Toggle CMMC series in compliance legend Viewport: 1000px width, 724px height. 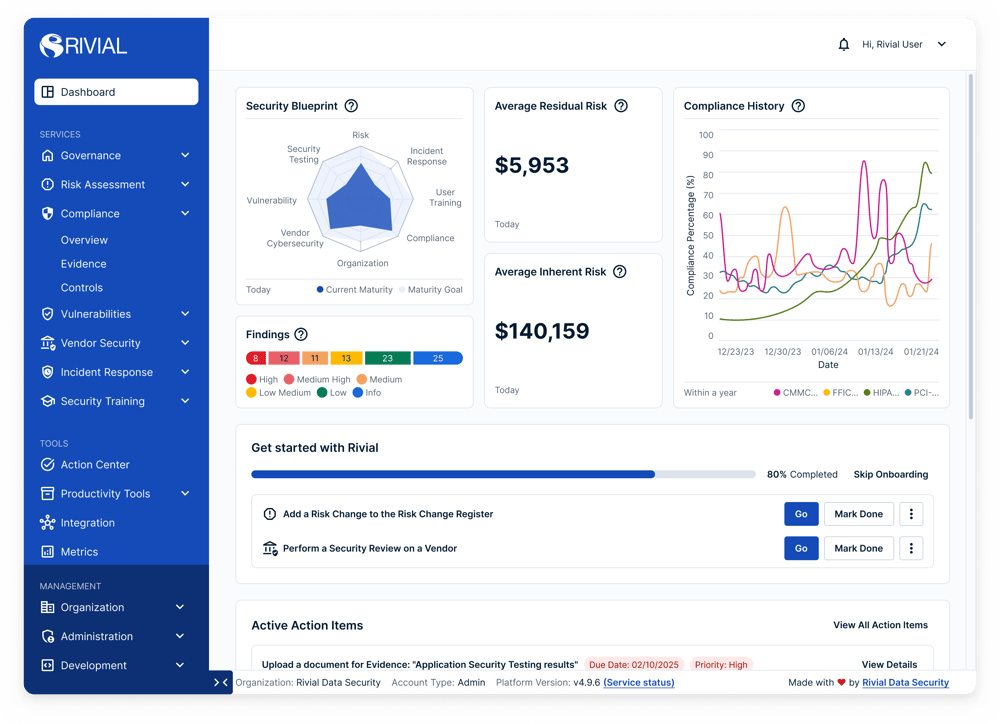[x=795, y=393]
